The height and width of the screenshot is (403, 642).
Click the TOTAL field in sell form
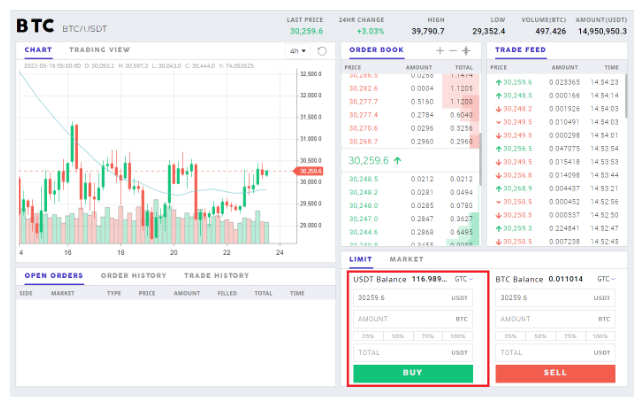555,353
